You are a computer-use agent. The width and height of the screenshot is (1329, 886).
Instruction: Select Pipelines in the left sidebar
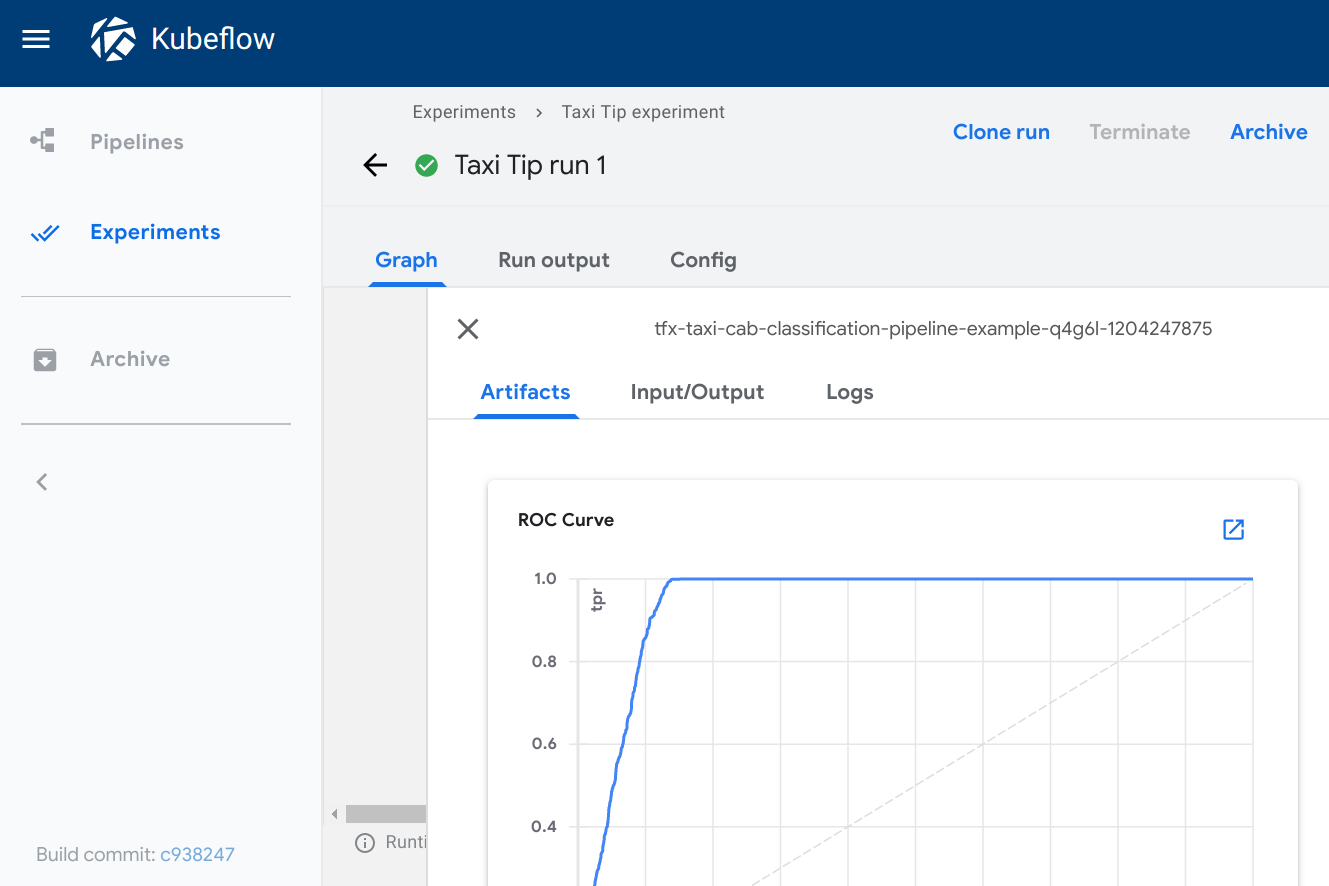pyautogui.click(x=136, y=142)
